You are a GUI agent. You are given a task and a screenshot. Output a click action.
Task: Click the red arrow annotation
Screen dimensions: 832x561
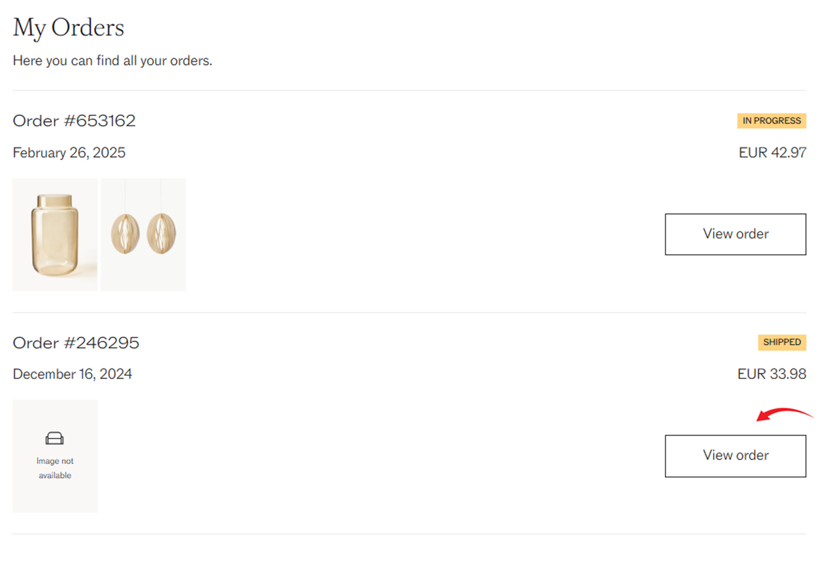click(x=784, y=414)
